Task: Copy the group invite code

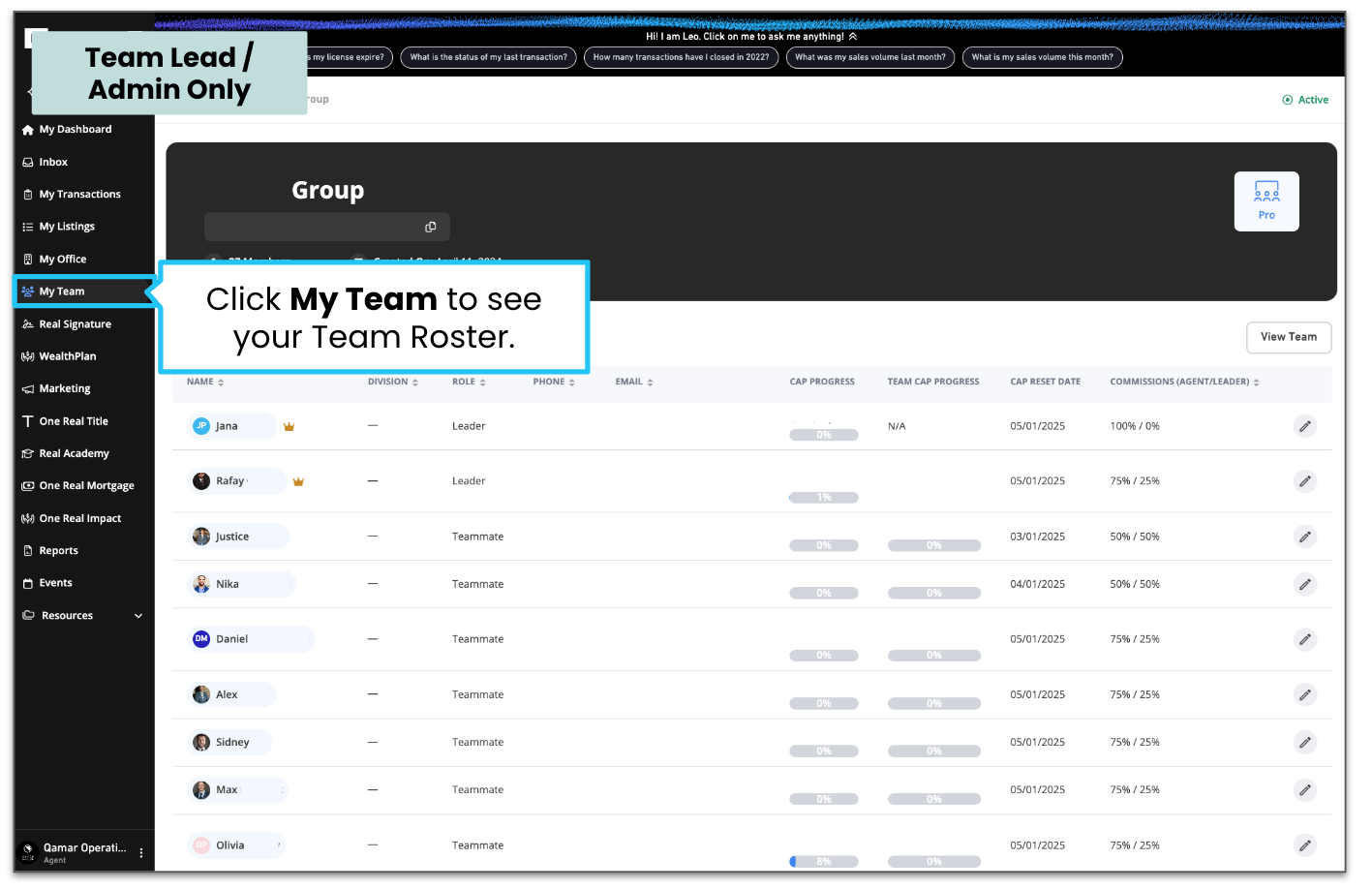Action: [430, 227]
